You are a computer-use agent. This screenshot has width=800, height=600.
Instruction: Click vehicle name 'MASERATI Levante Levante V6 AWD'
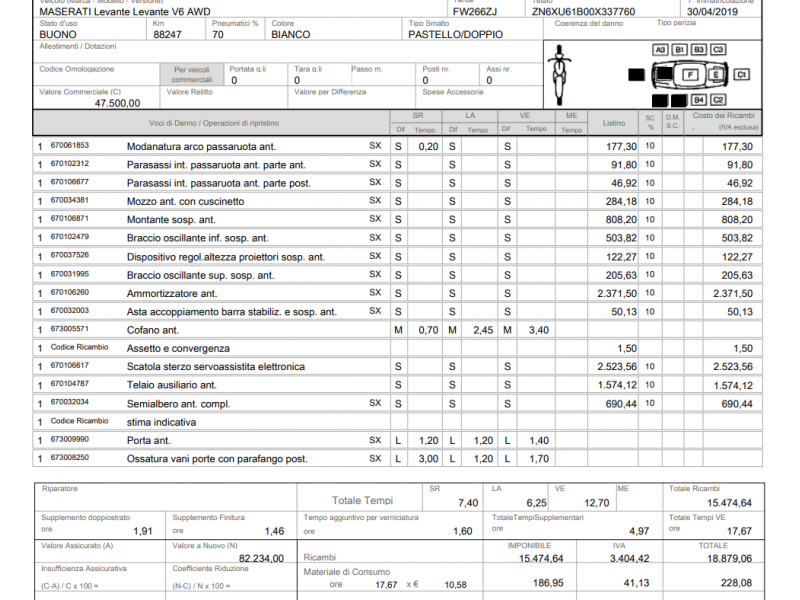point(125,12)
